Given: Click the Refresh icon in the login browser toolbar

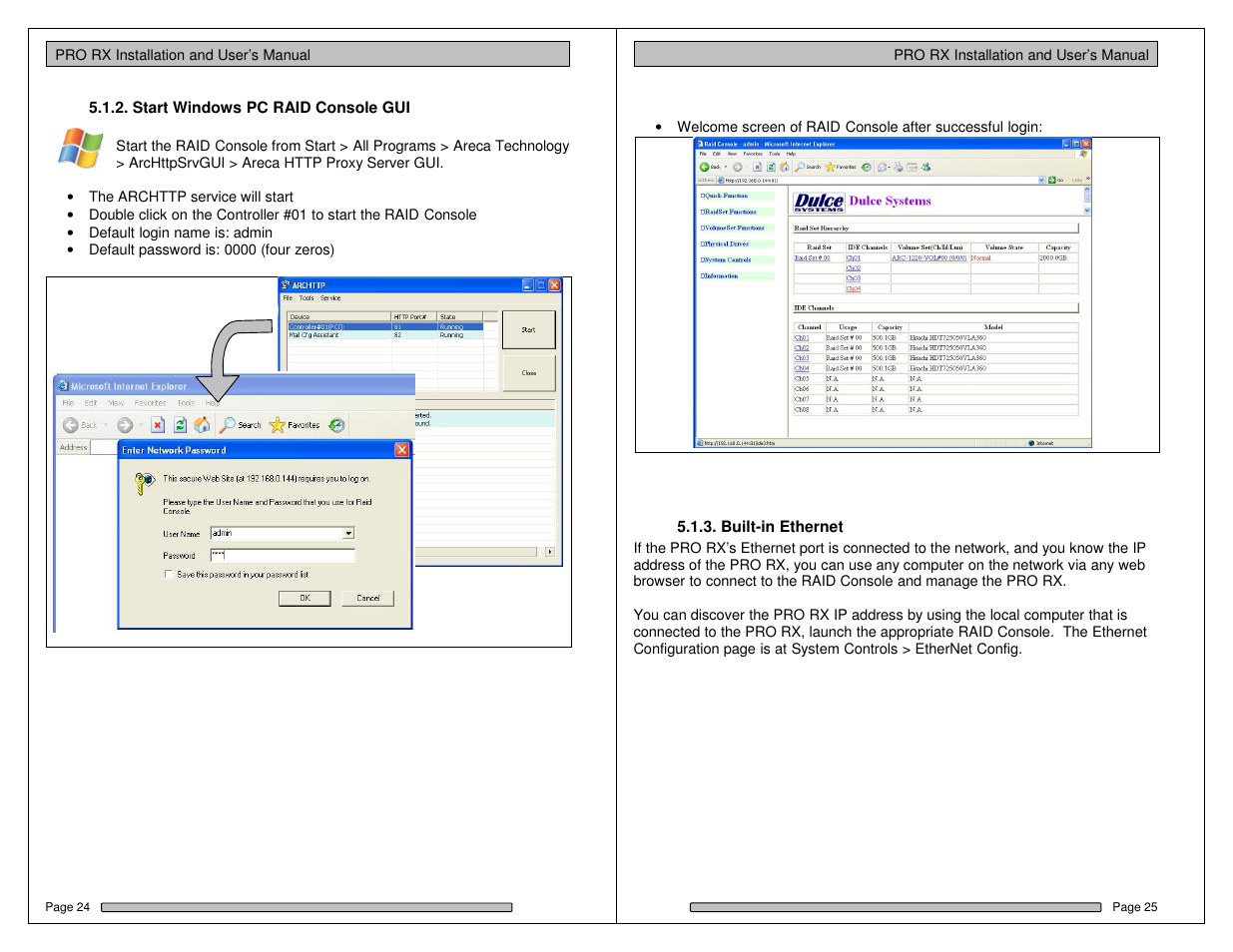Looking at the screenshot, I should [180, 425].
